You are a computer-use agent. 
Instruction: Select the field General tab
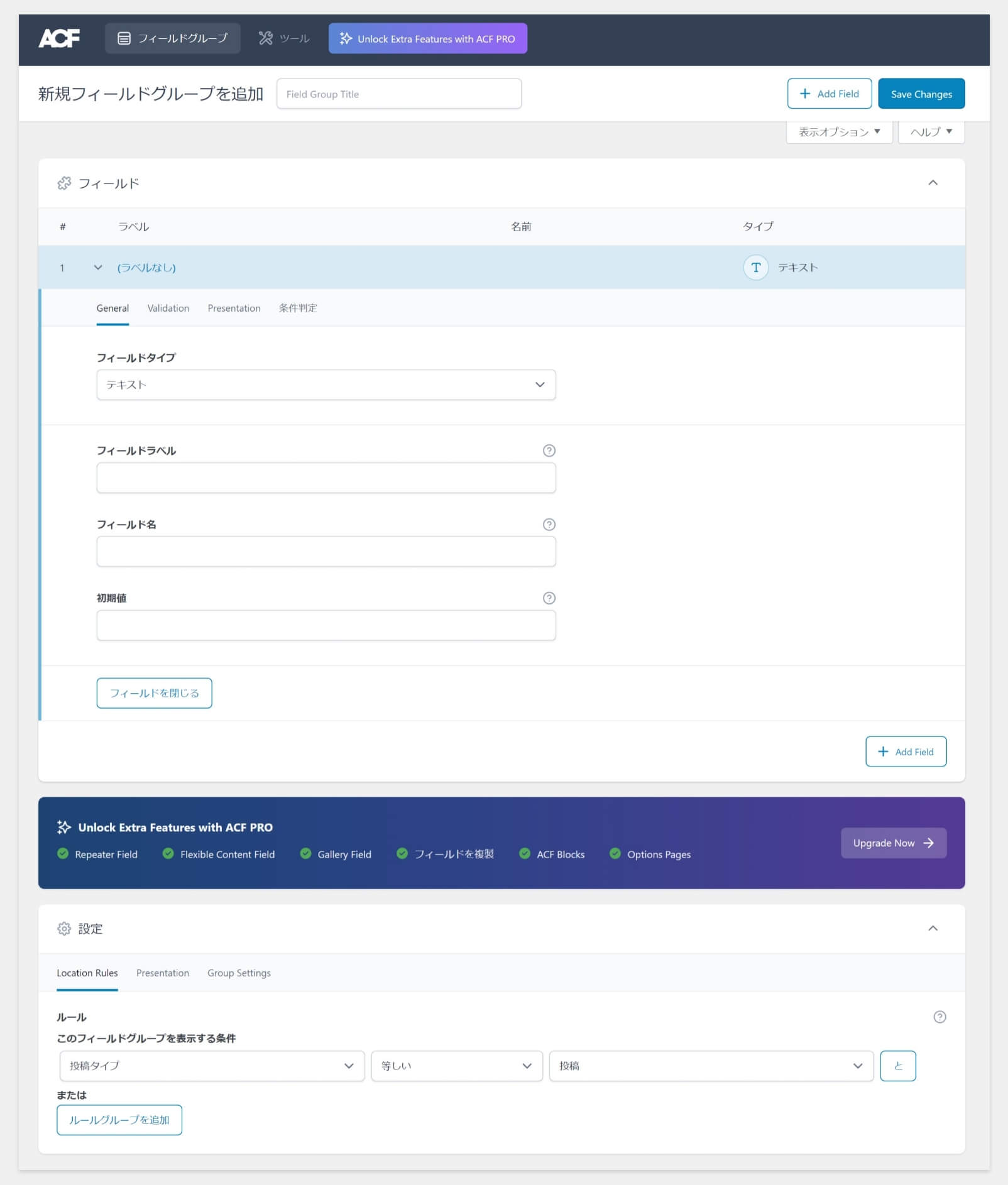(112, 308)
